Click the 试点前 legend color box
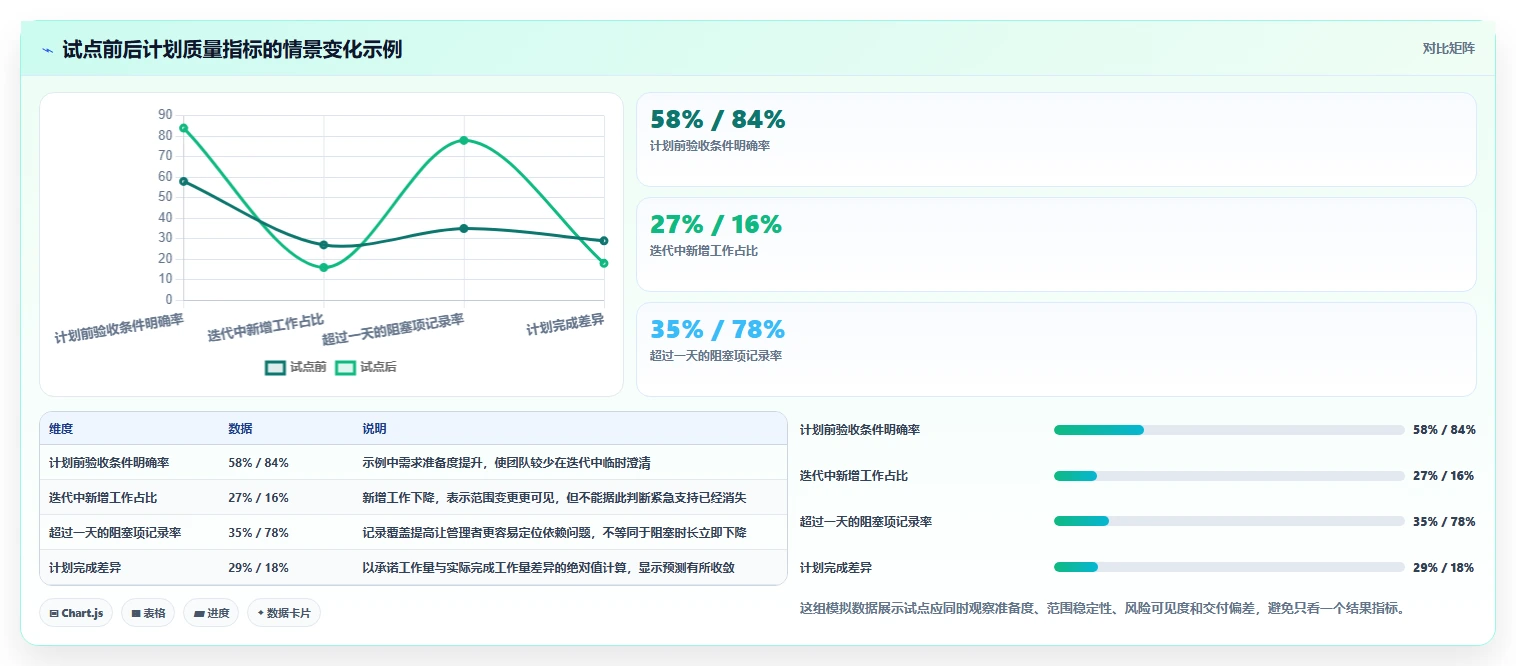 (x=275, y=367)
